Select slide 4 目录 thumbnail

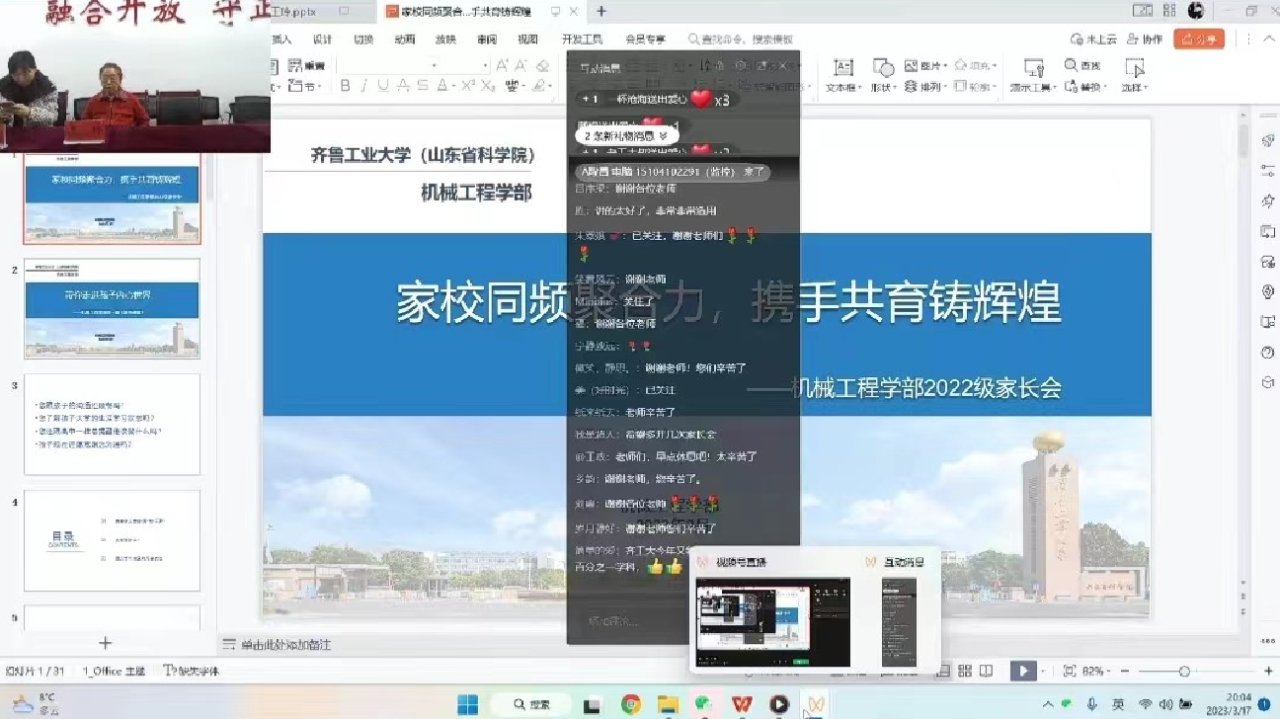pos(112,540)
